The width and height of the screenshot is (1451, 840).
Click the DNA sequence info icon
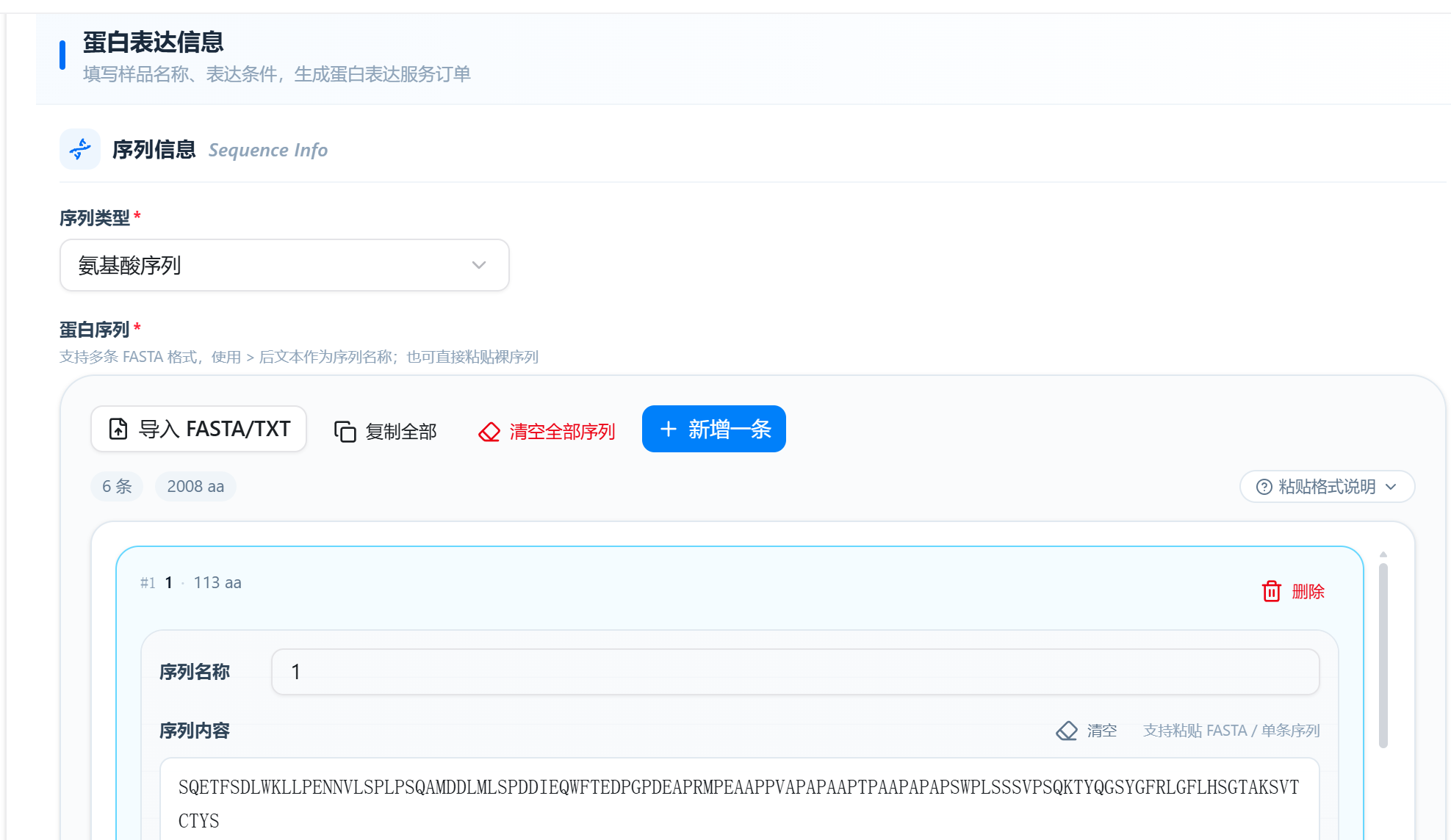pyautogui.click(x=80, y=149)
